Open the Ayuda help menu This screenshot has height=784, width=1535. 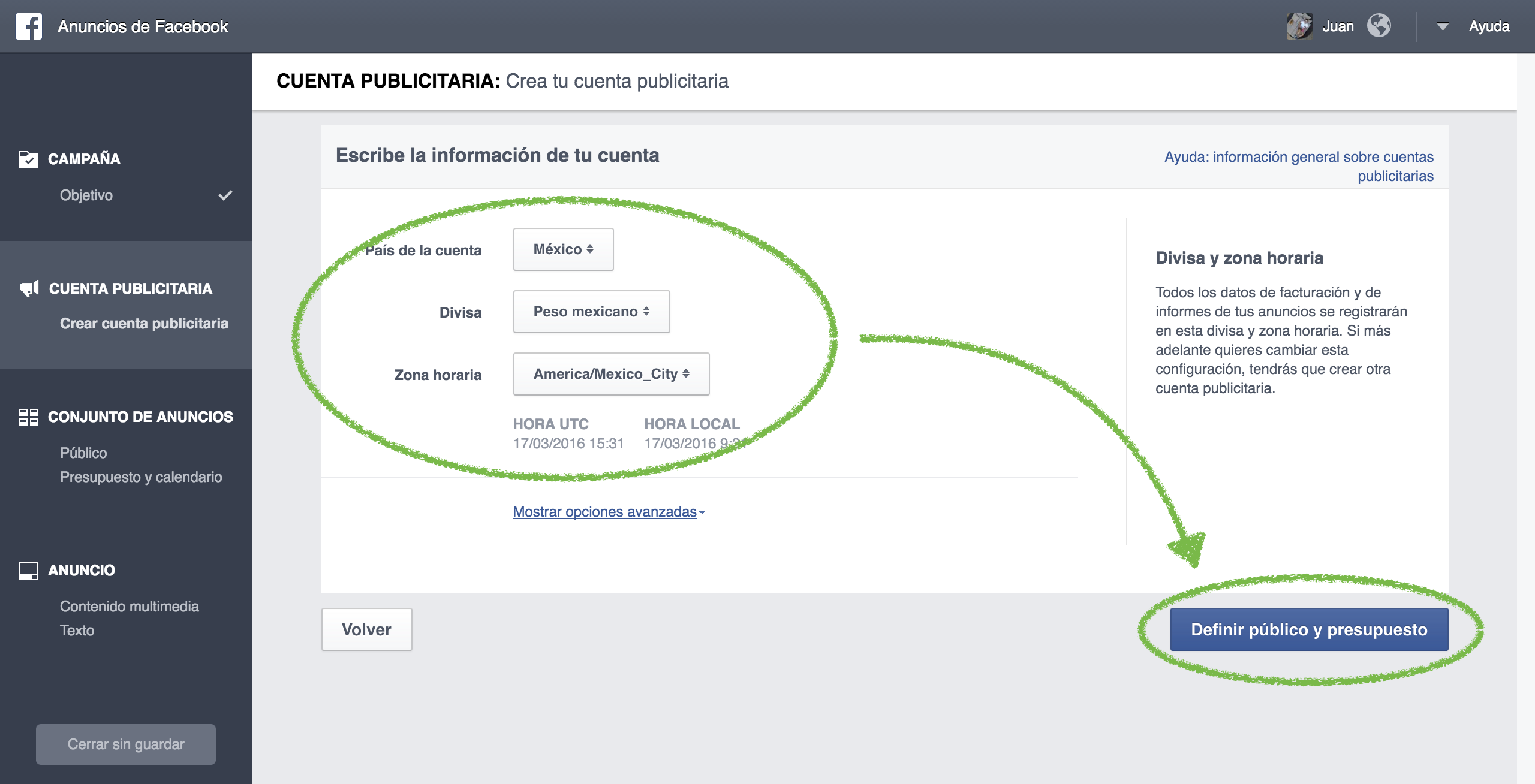click(1489, 26)
